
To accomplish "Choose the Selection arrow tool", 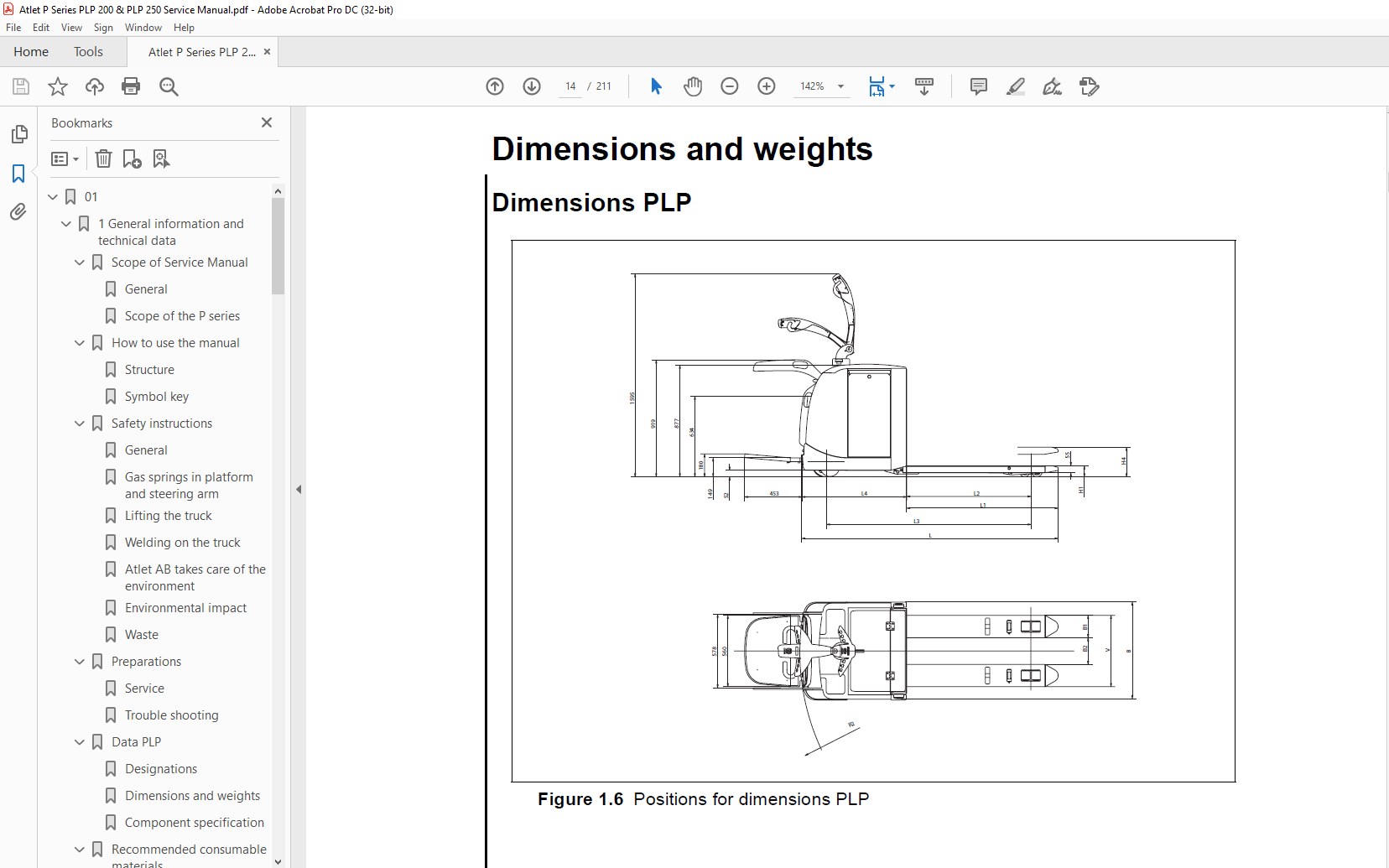I will [656, 86].
